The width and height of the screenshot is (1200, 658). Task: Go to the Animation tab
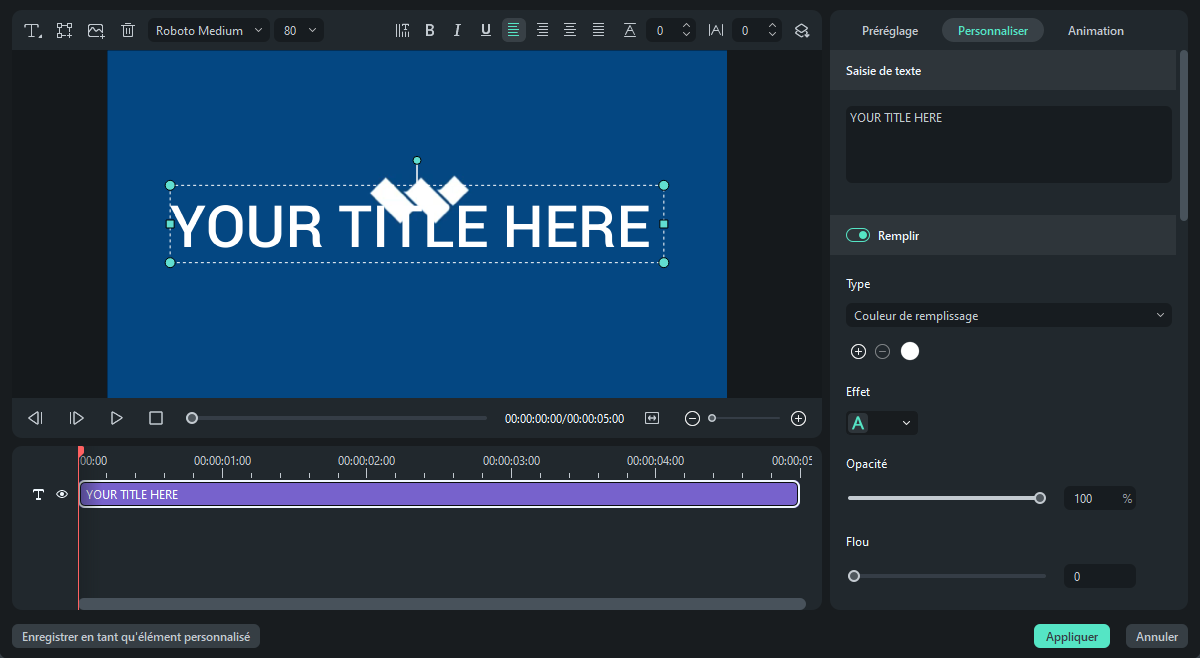point(1096,30)
